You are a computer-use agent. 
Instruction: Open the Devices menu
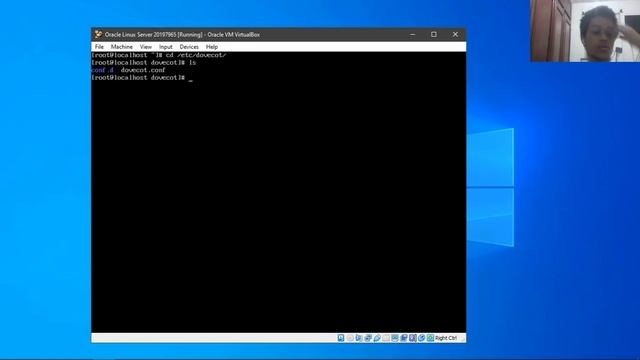189,47
